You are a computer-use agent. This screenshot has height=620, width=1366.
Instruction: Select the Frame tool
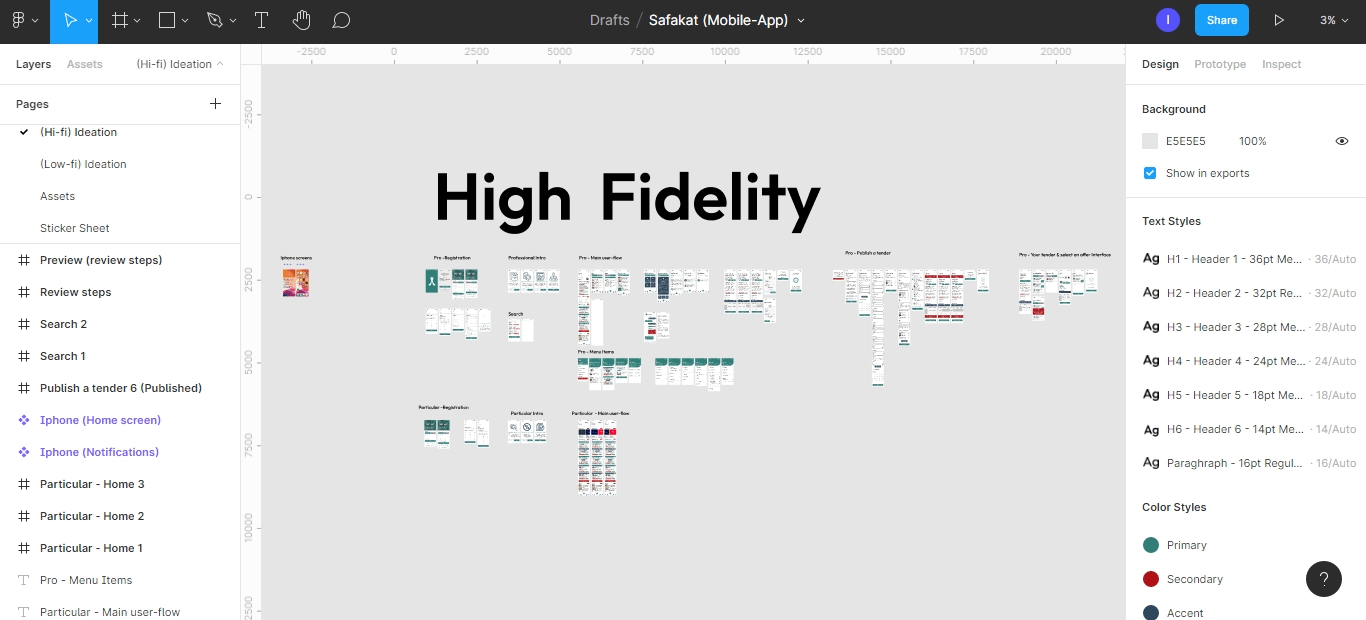coord(120,20)
